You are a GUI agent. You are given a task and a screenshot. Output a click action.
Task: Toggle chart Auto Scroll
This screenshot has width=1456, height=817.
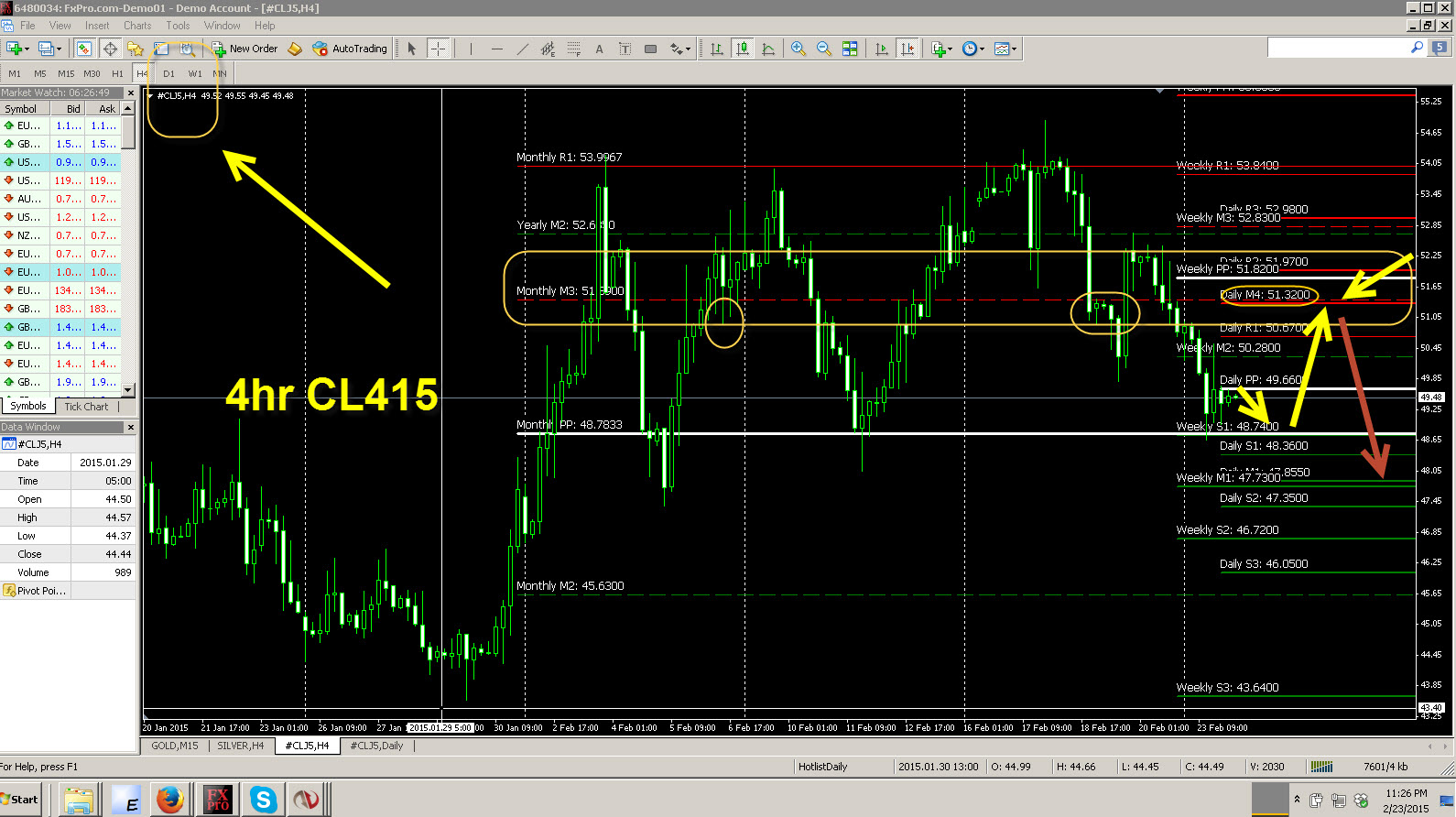[x=882, y=49]
